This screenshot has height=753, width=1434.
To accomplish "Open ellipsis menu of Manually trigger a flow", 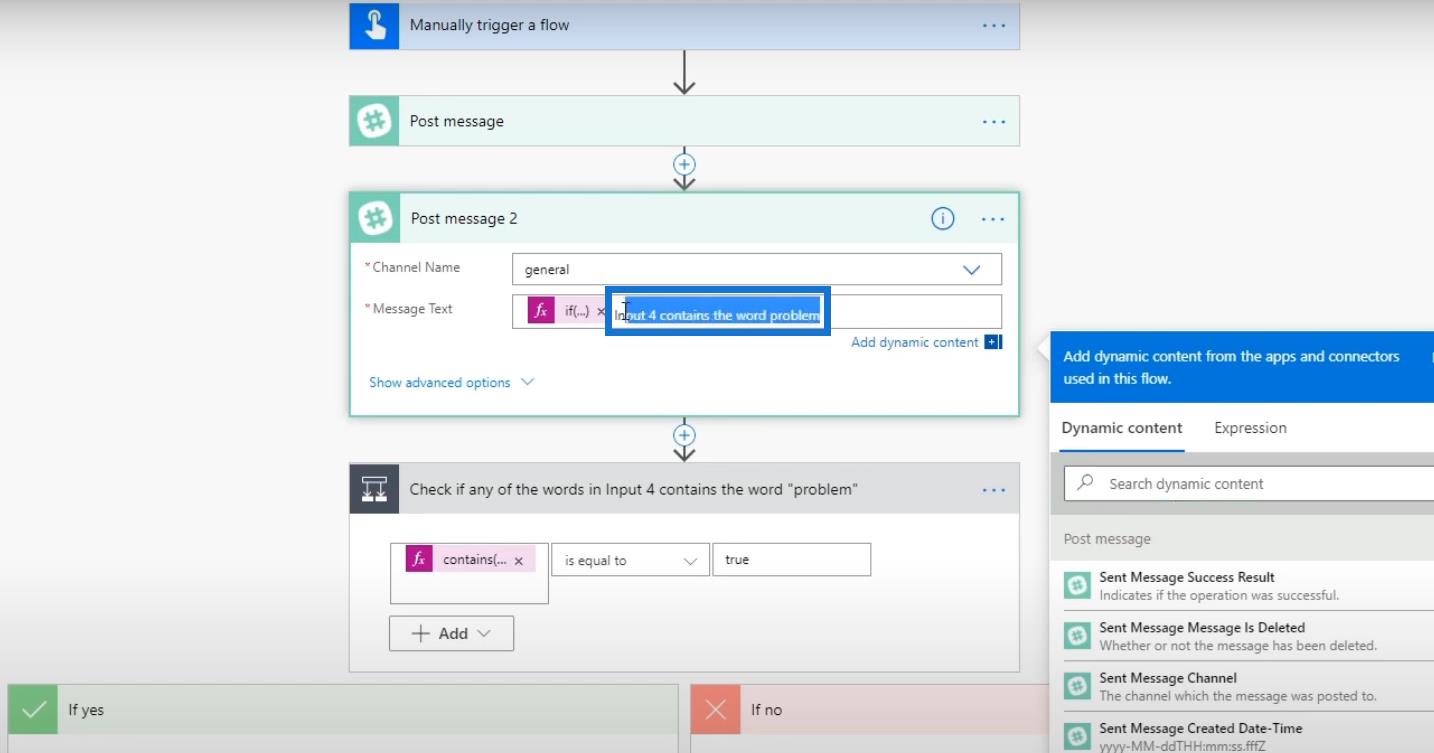I will point(993,25).
